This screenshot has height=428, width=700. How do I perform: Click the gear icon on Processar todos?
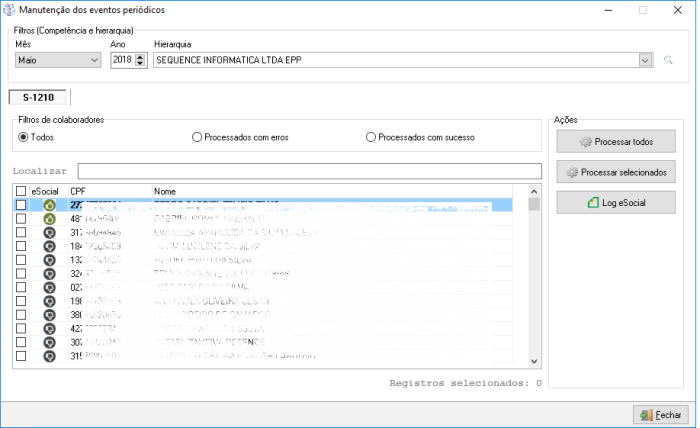586,142
